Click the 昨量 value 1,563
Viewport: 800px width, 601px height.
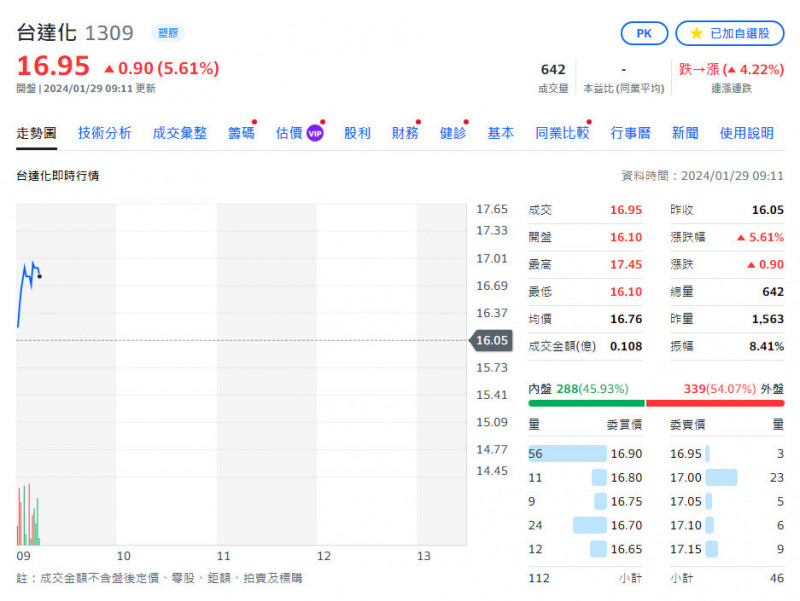768,319
